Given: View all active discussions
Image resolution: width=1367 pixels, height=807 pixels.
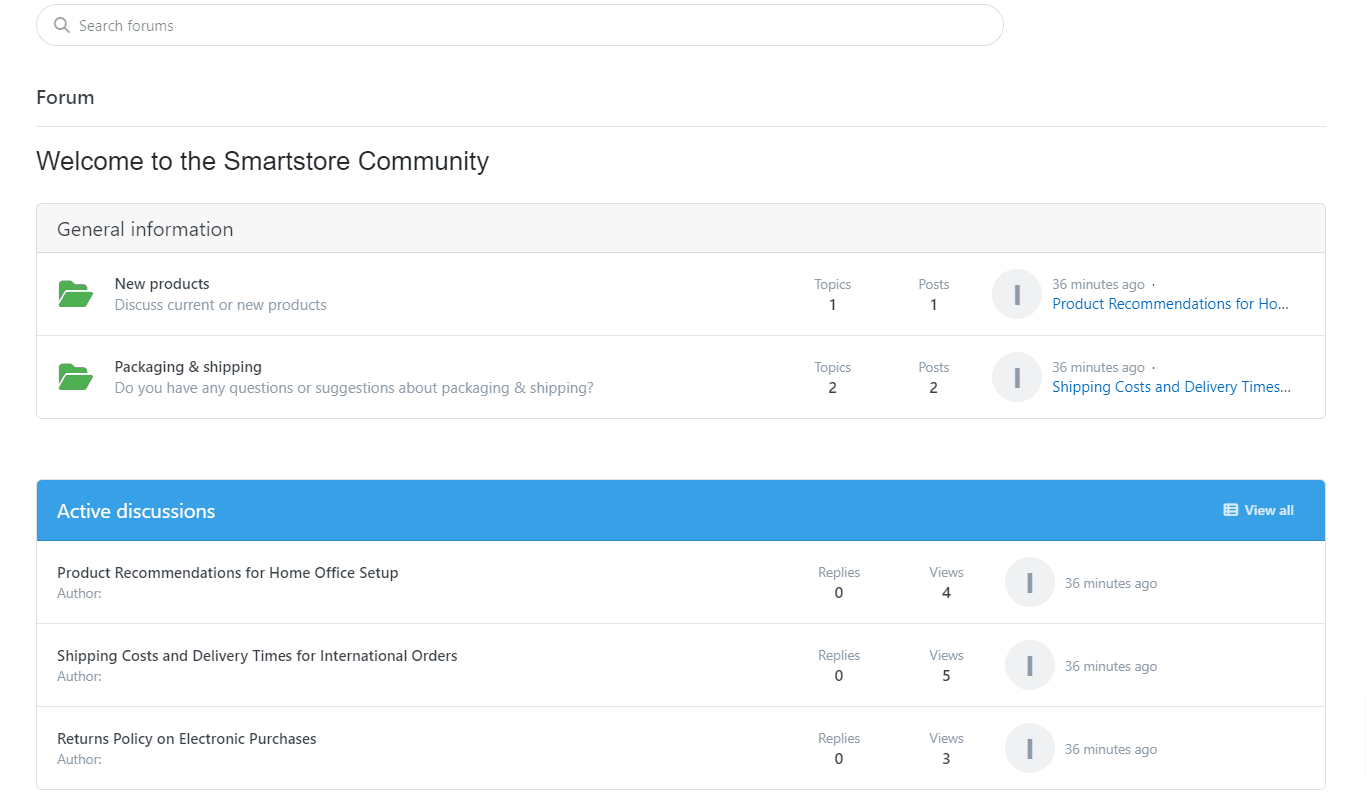Looking at the screenshot, I should 1268,510.
